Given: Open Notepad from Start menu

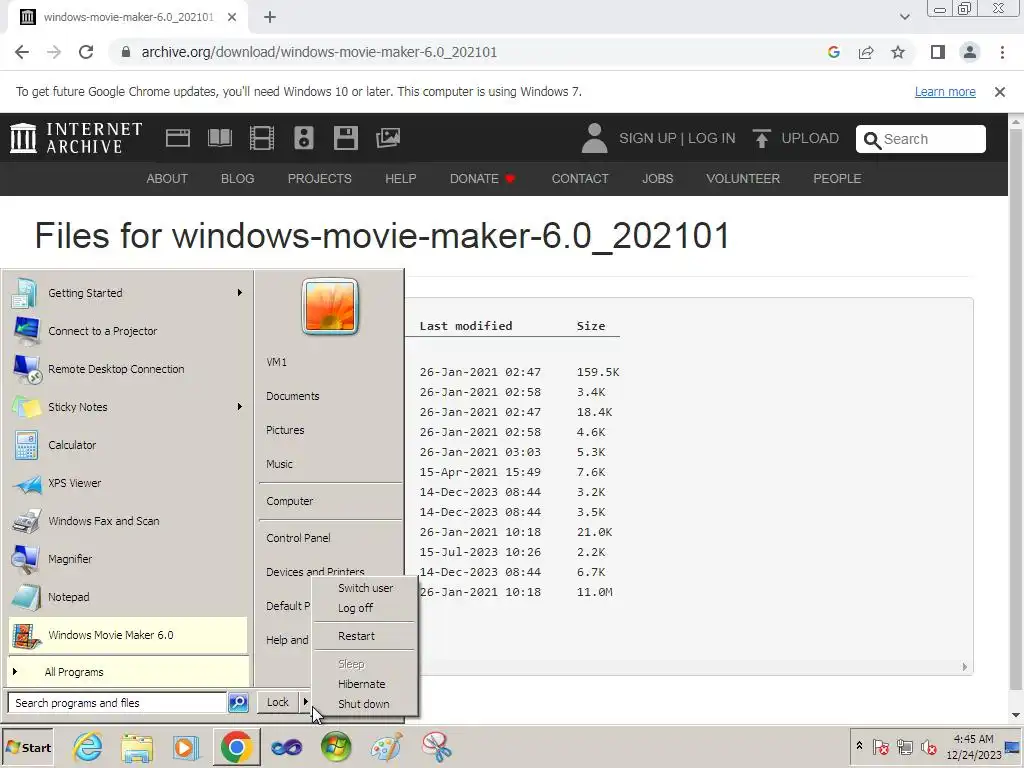Looking at the screenshot, I should tap(129, 597).
